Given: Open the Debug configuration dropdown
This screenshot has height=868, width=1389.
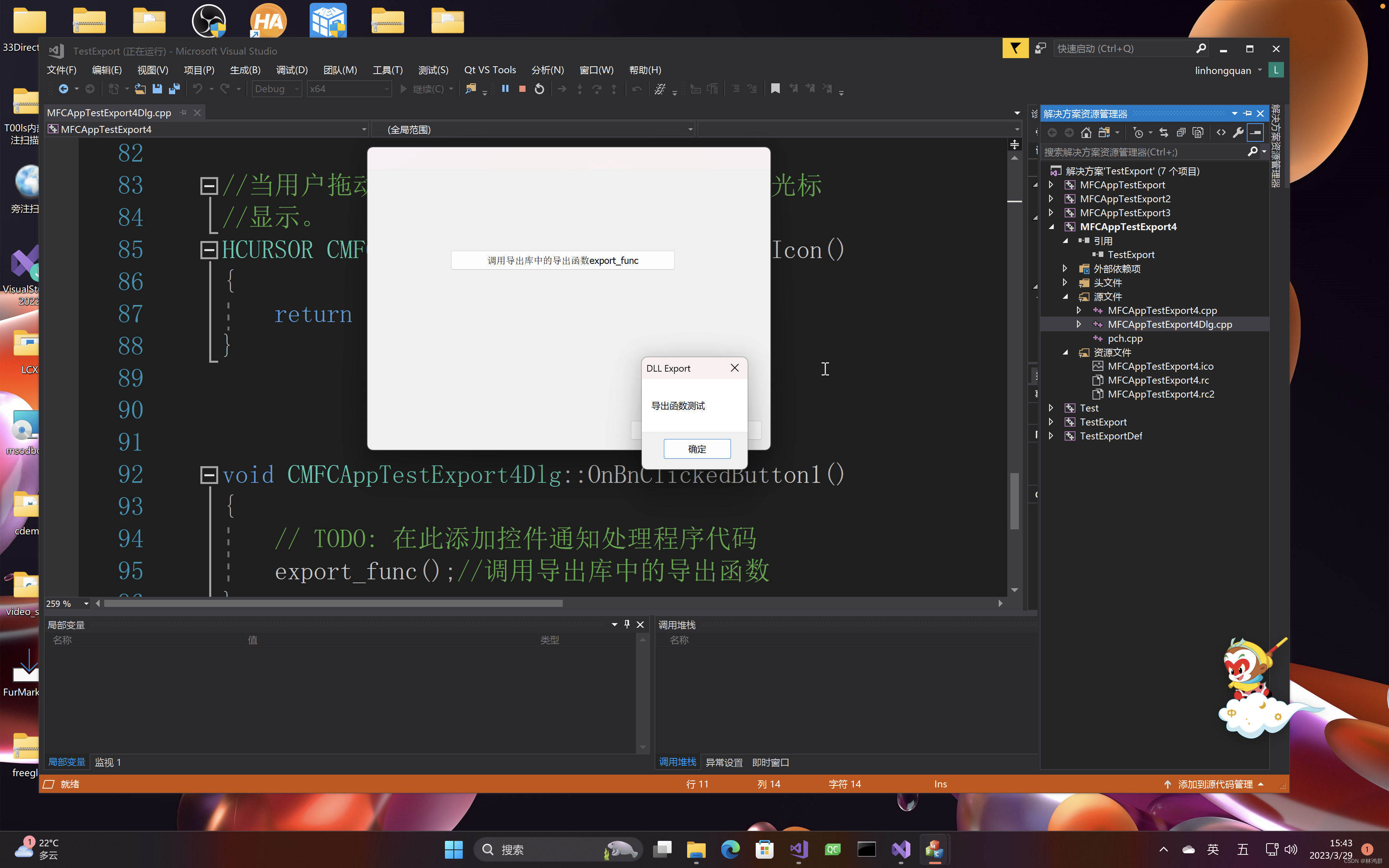Looking at the screenshot, I should click(x=277, y=89).
